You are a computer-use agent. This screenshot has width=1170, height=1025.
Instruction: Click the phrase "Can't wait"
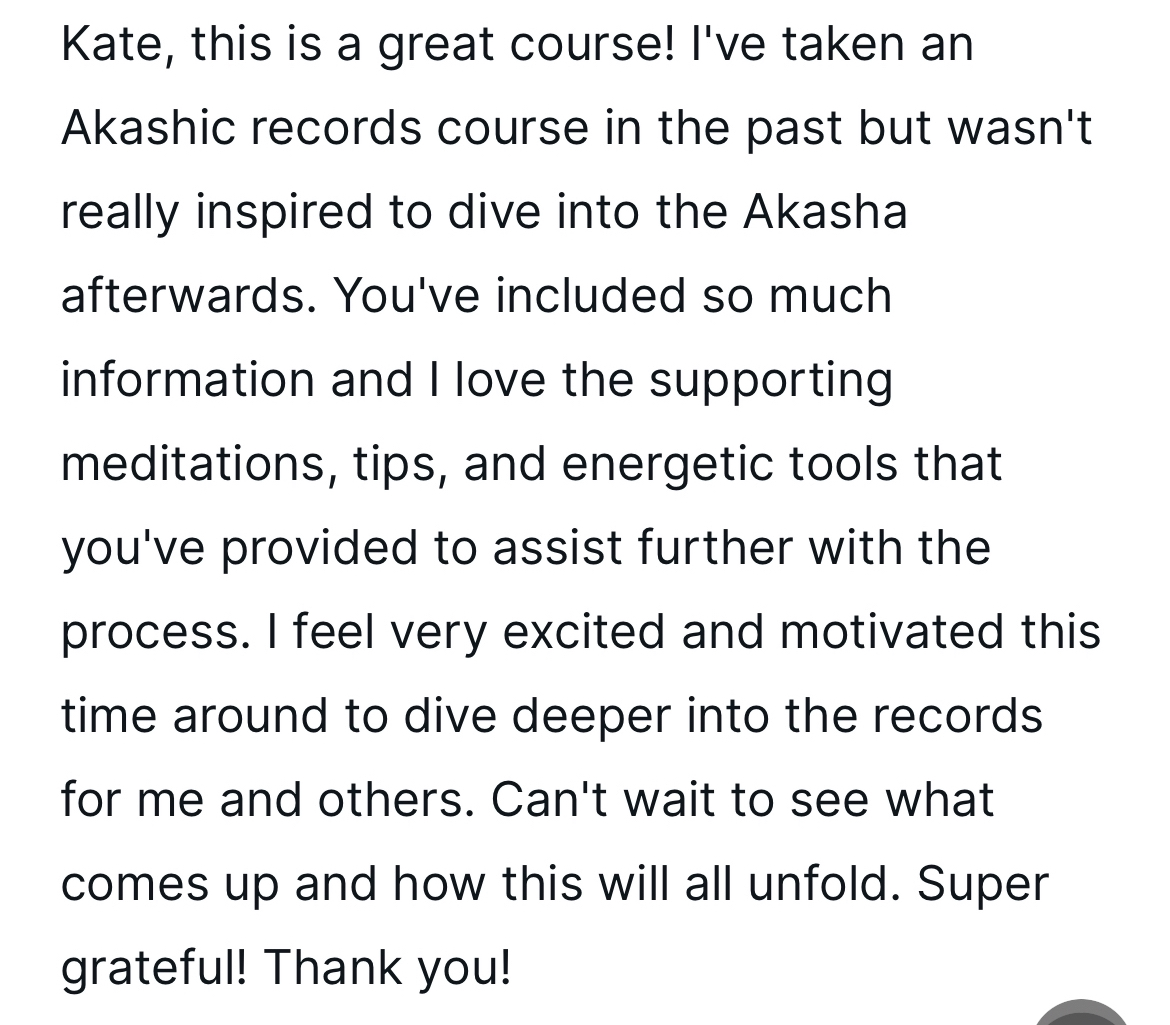coord(607,801)
